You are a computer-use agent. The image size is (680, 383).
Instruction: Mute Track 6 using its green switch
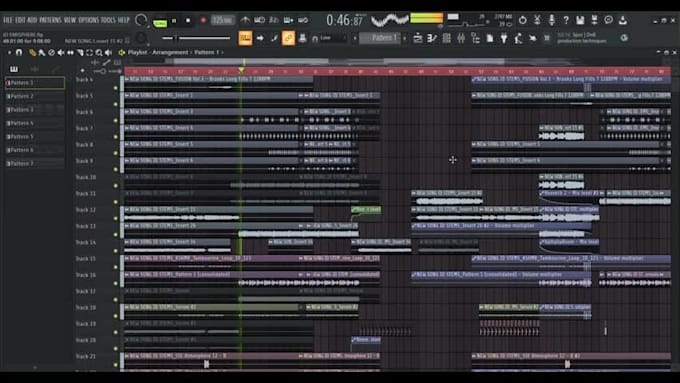pos(115,121)
